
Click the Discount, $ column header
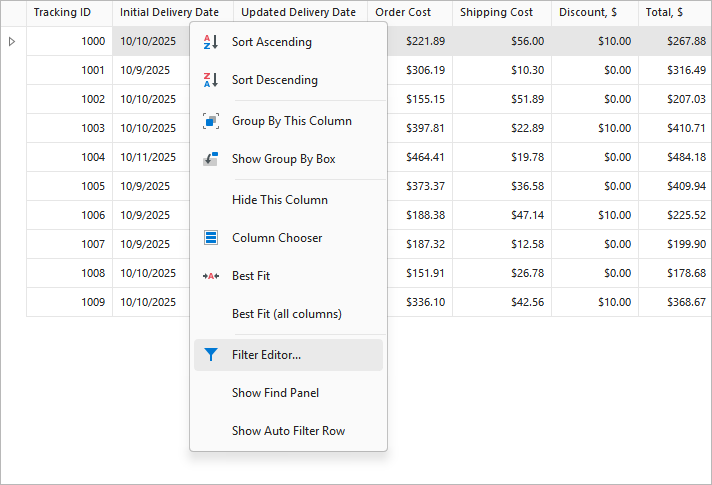click(595, 13)
